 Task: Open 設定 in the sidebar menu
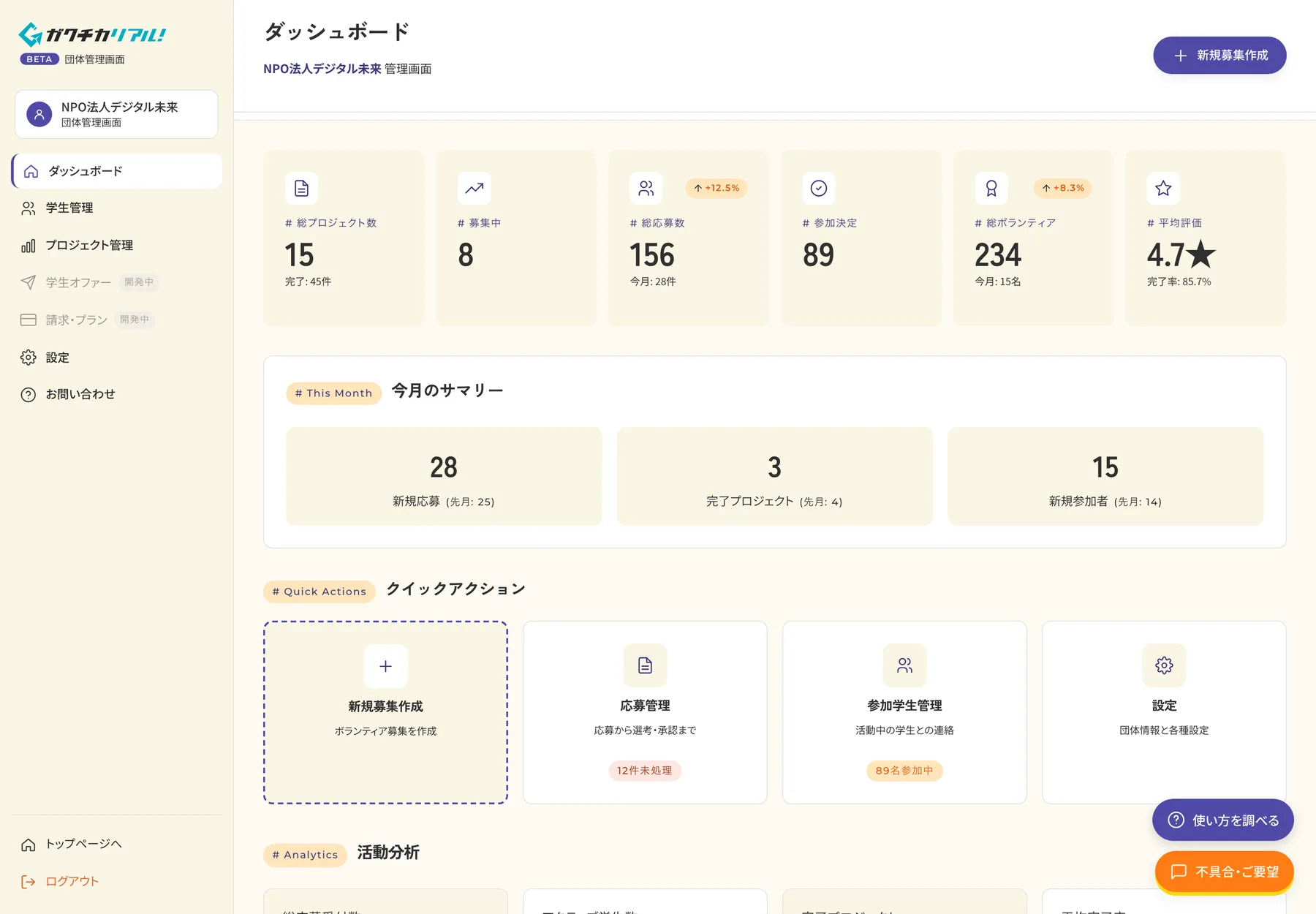117,358
